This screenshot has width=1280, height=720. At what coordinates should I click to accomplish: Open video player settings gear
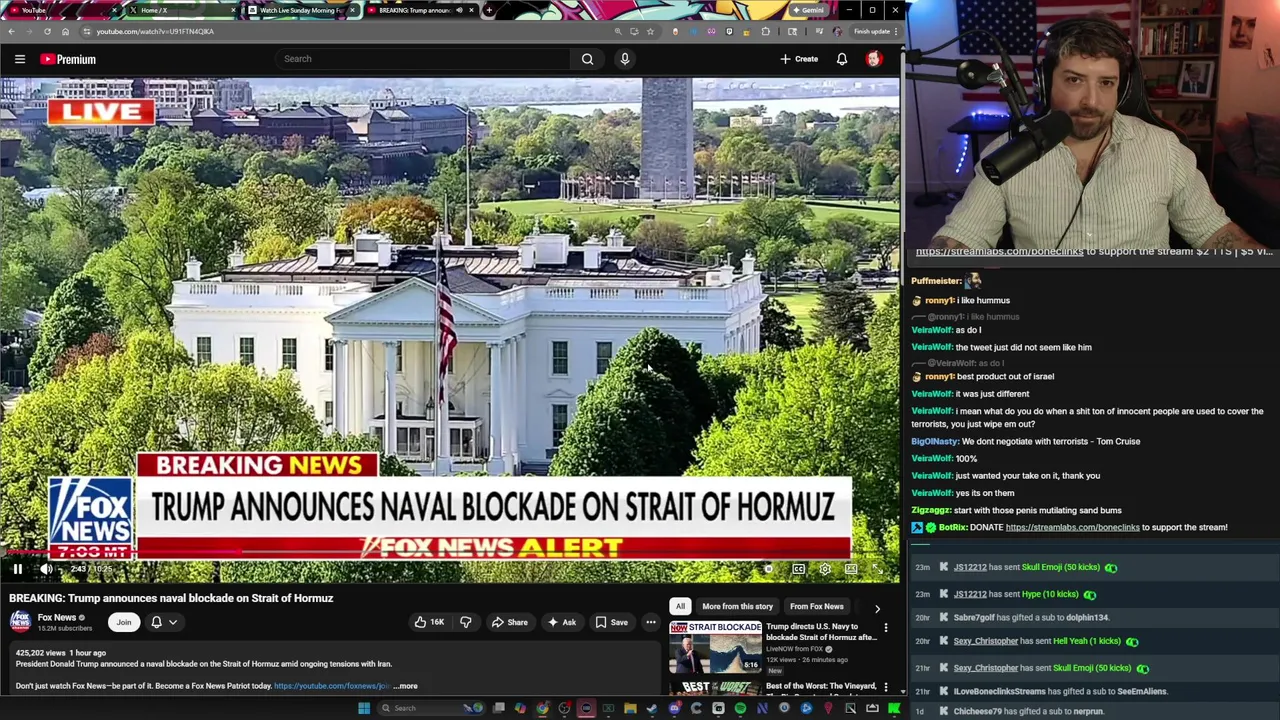(825, 569)
